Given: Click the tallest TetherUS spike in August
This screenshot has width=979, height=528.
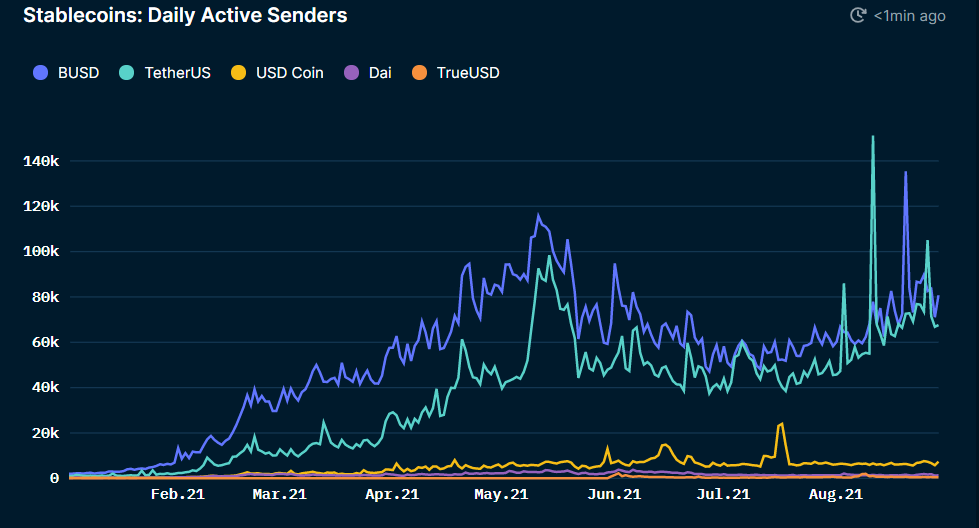Looking at the screenshot, I should point(873,137).
